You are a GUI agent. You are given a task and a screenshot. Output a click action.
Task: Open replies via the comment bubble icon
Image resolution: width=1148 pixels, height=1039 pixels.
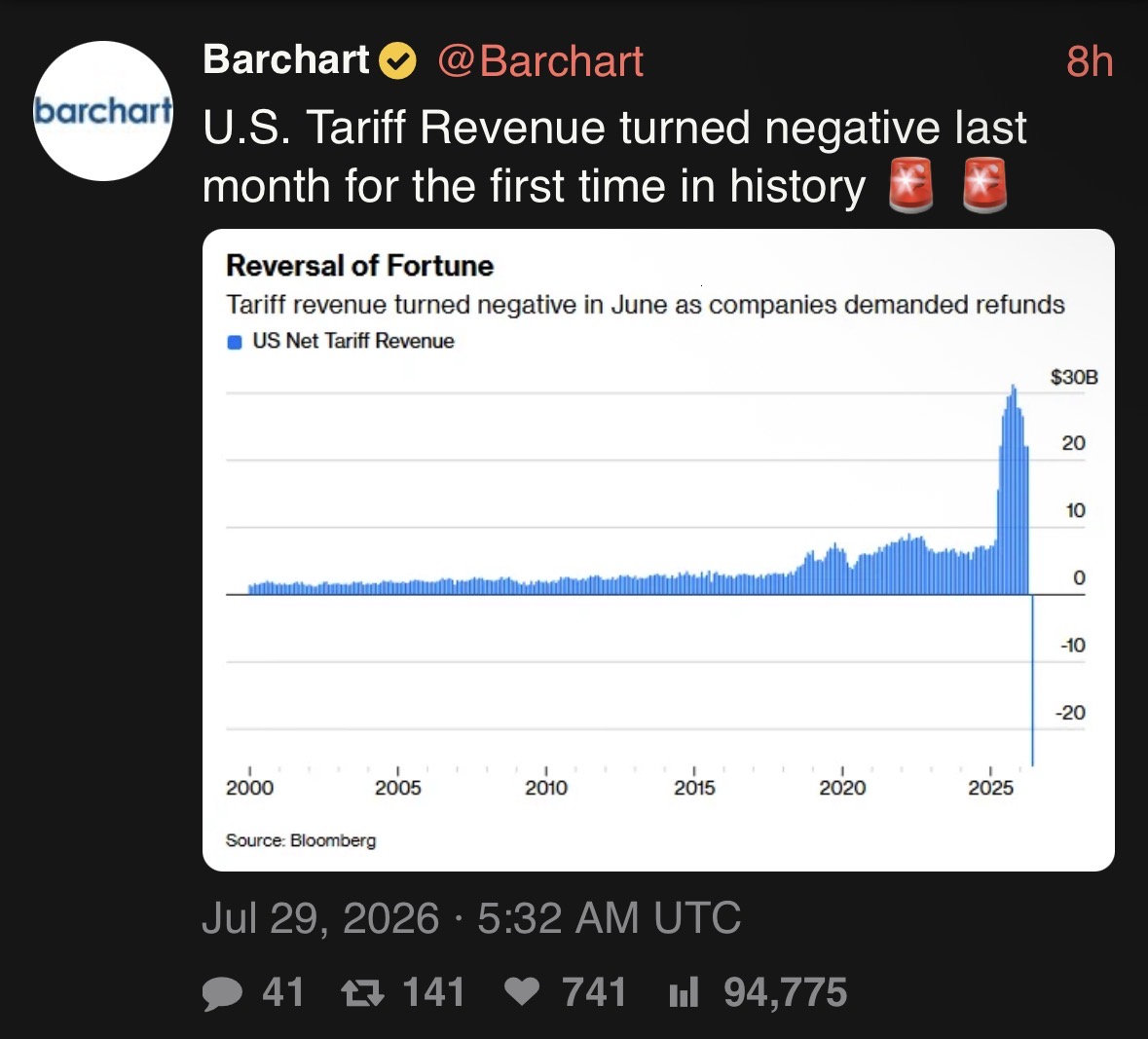pyautogui.click(x=222, y=993)
